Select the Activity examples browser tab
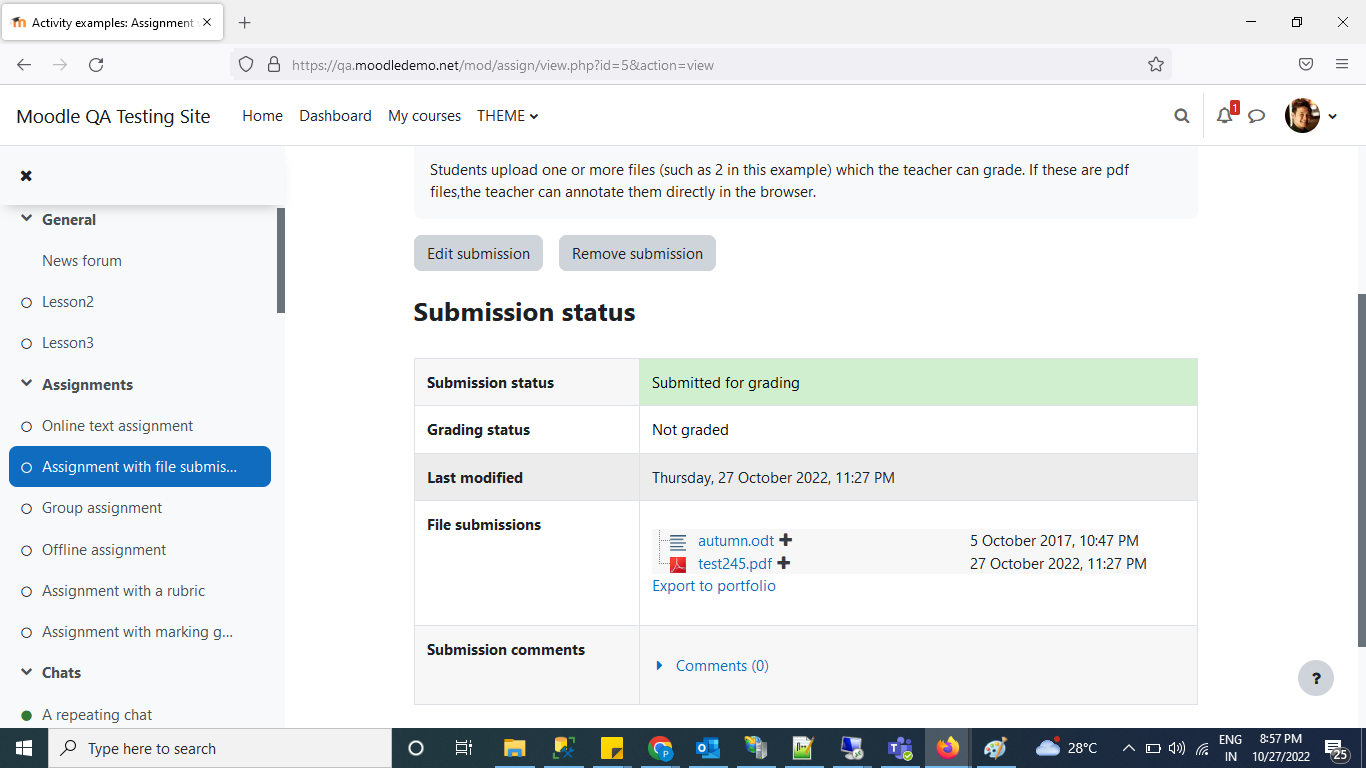 (x=112, y=22)
